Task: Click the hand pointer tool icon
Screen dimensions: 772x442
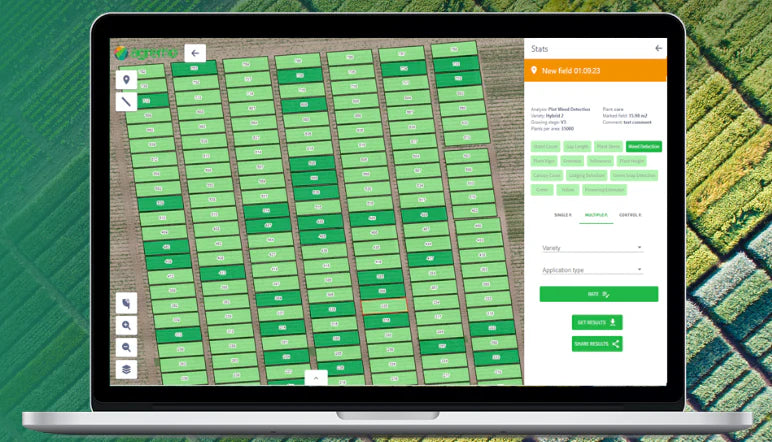Action: pyautogui.click(x=126, y=303)
